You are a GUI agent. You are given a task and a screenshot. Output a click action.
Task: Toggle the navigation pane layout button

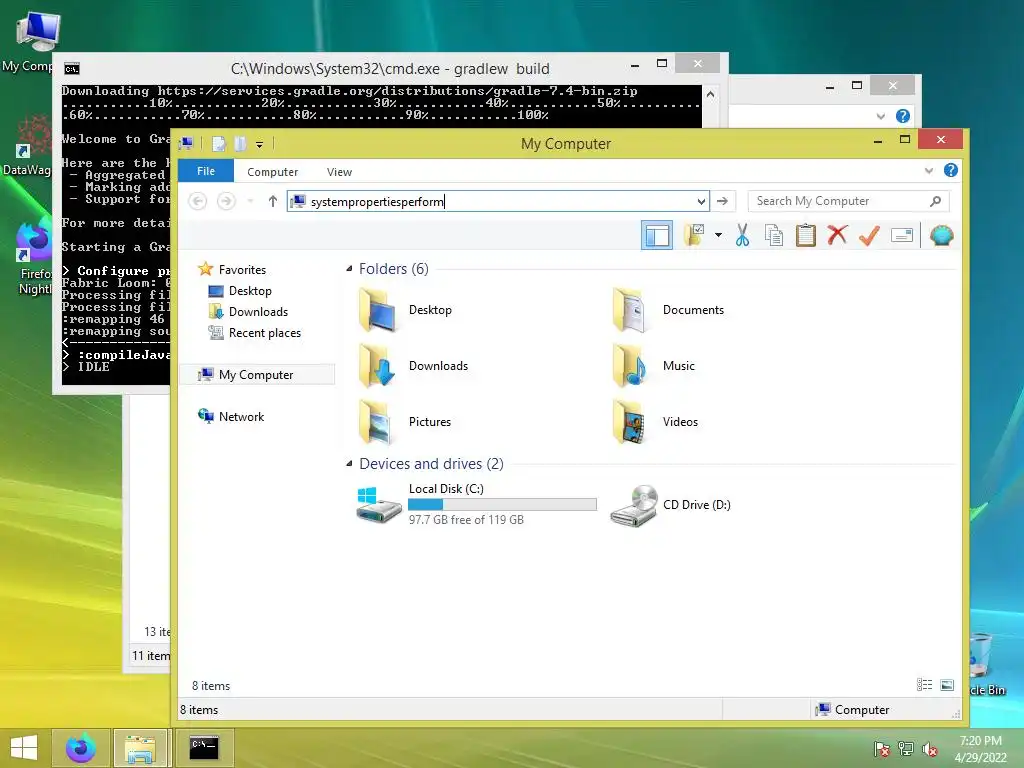click(656, 235)
